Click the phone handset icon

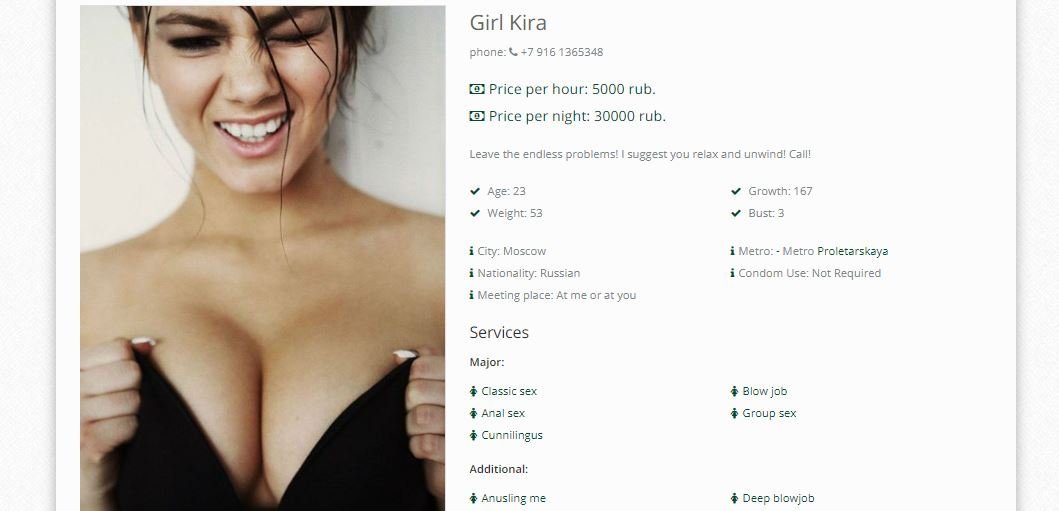click(x=513, y=52)
